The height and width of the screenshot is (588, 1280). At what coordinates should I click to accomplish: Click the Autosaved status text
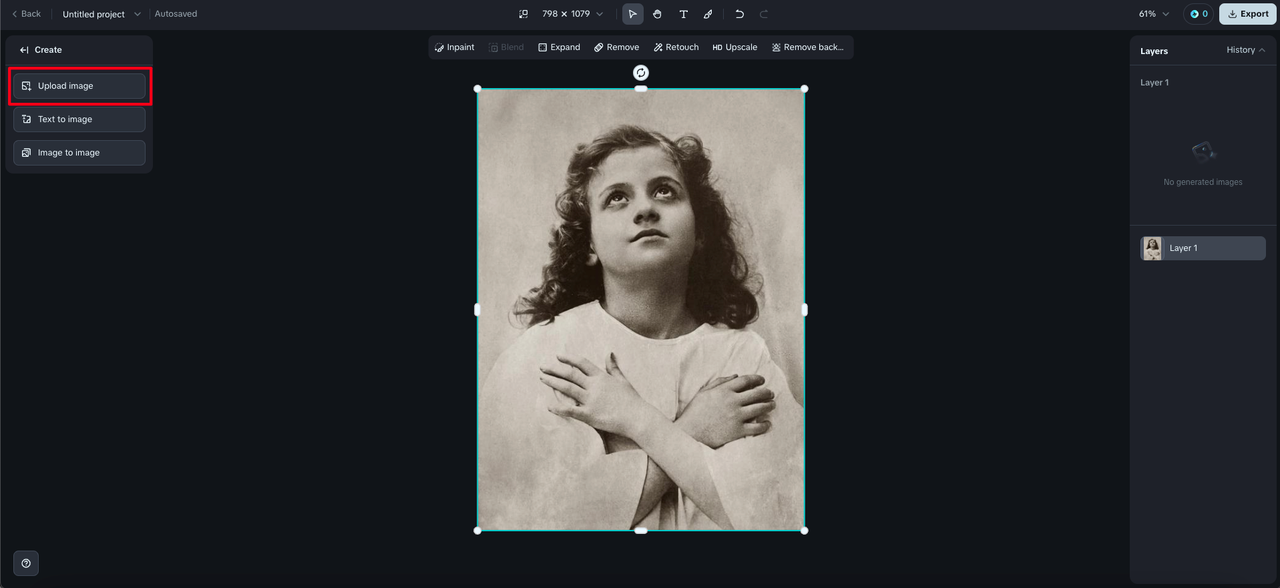point(176,14)
